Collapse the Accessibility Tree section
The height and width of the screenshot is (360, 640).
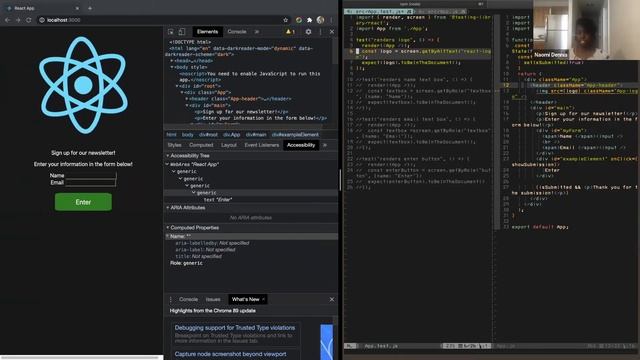coord(167,156)
